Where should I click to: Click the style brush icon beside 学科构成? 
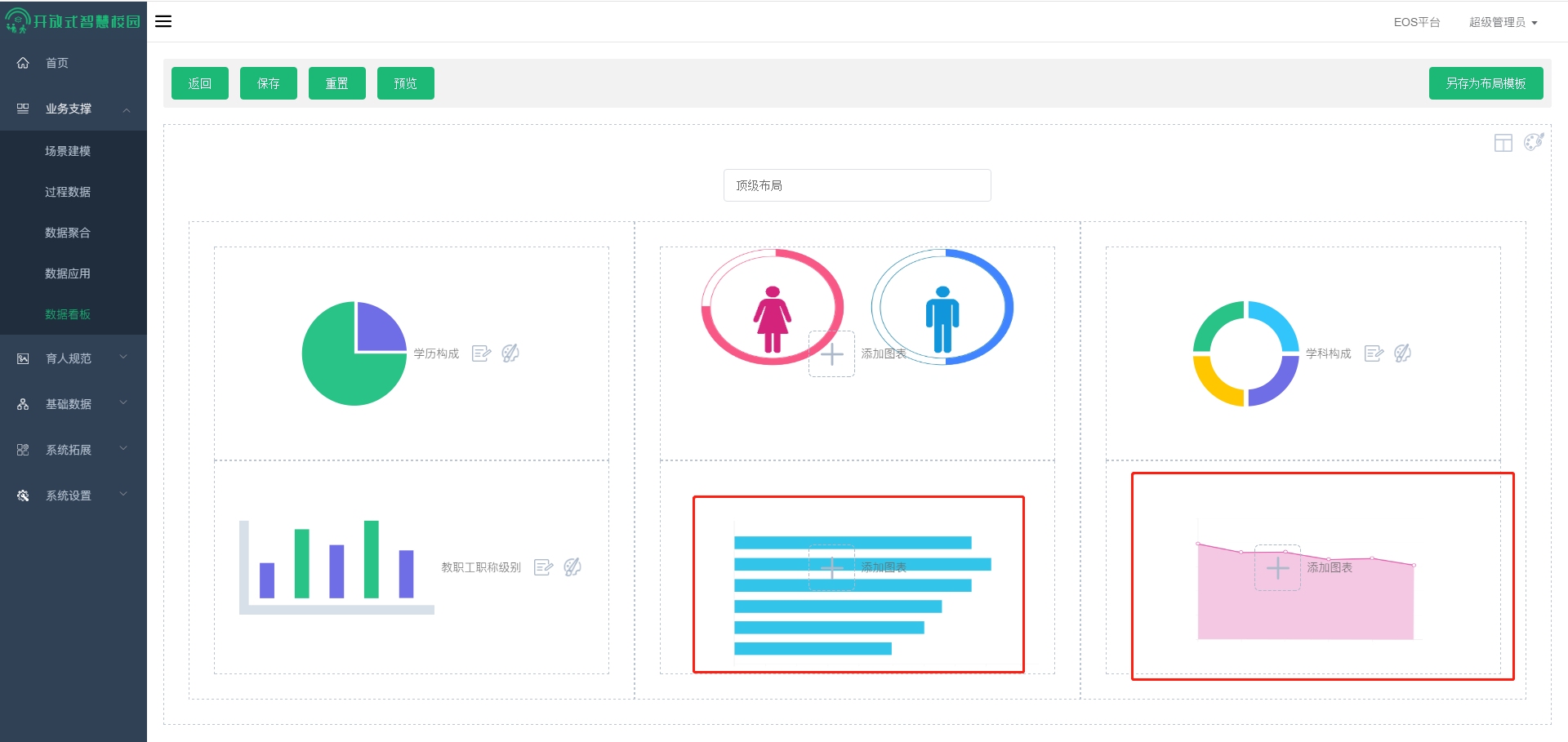pyautogui.click(x=1403, y=353)
